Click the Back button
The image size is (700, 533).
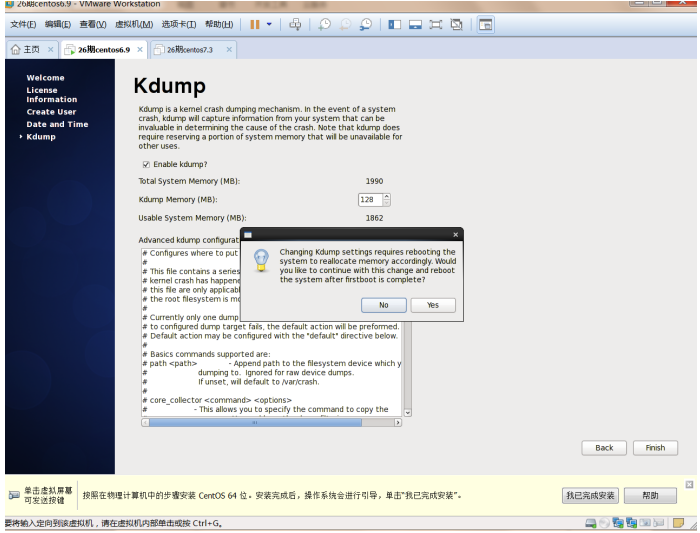click(604, 448)
